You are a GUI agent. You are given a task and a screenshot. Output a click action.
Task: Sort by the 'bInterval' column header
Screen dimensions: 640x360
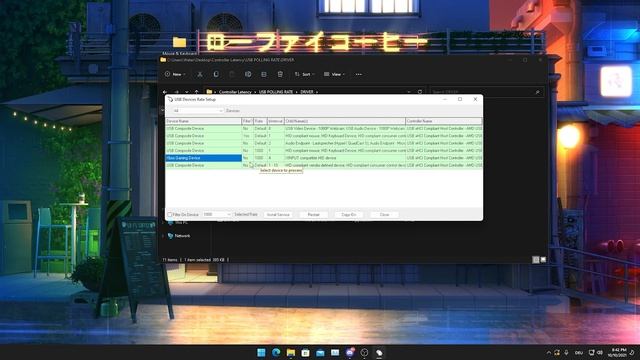[x=276, y=121]
